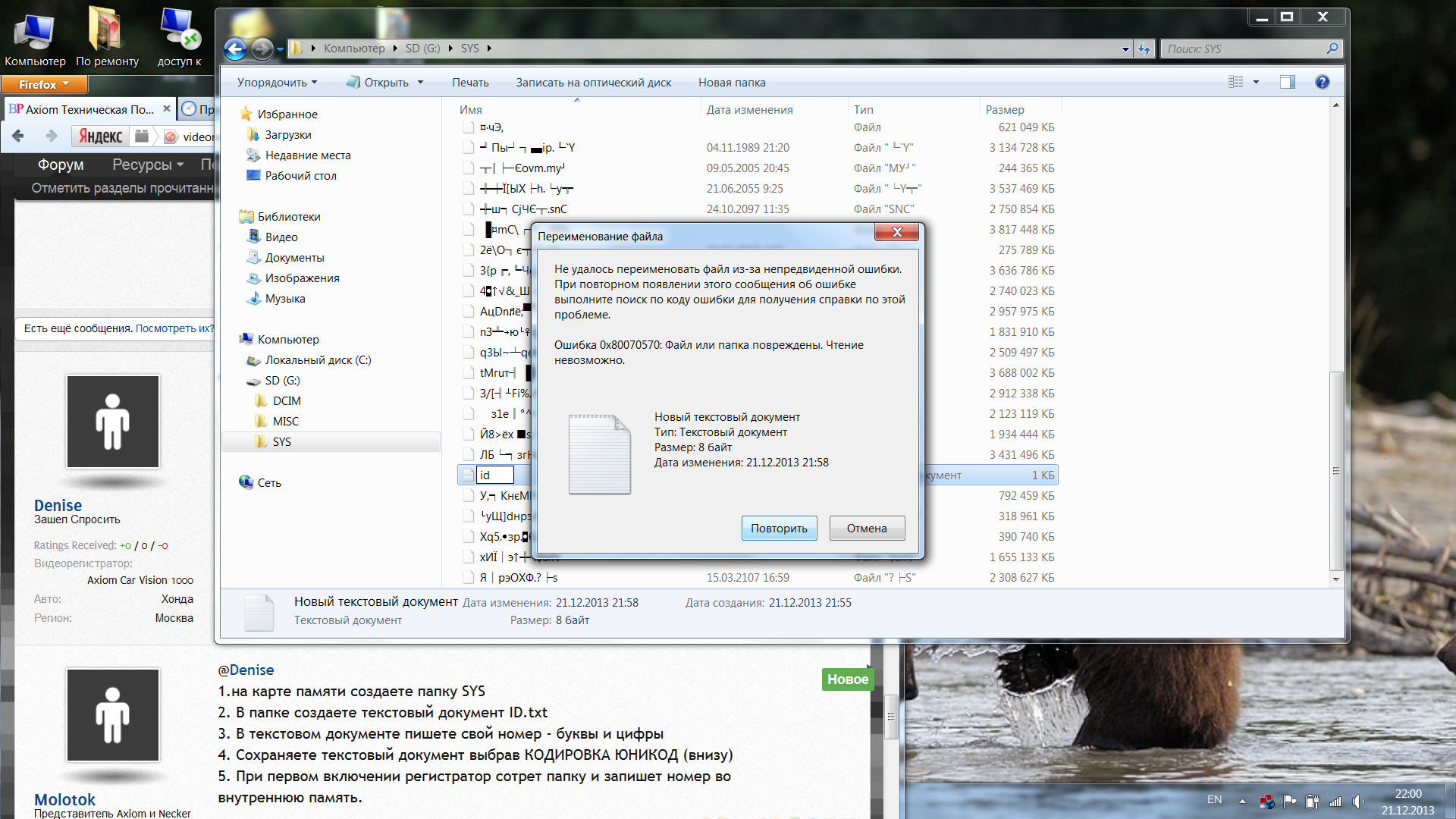Click the file list vertical scrollbar
1456x819 pixels.
(x=1336, y=470)
